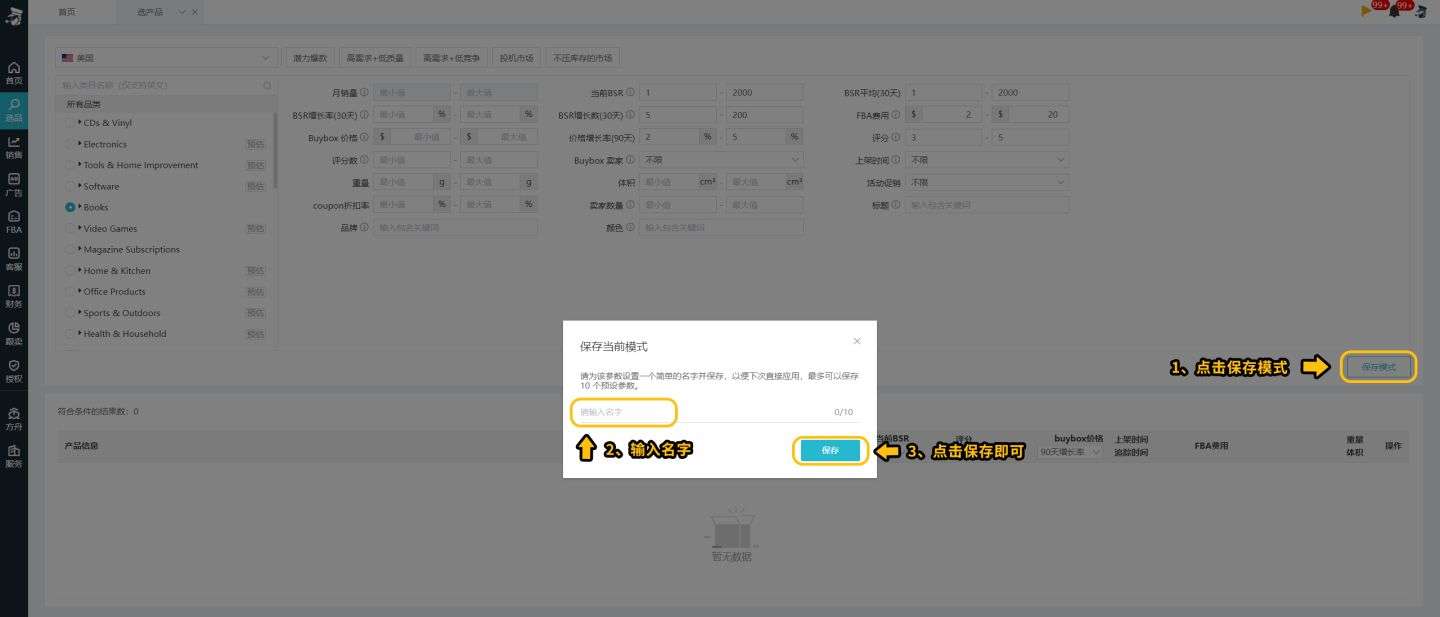The height and width of the screenshot is (617, 1440).
Task: Select the Office Products radio
Action: (70, 292)
